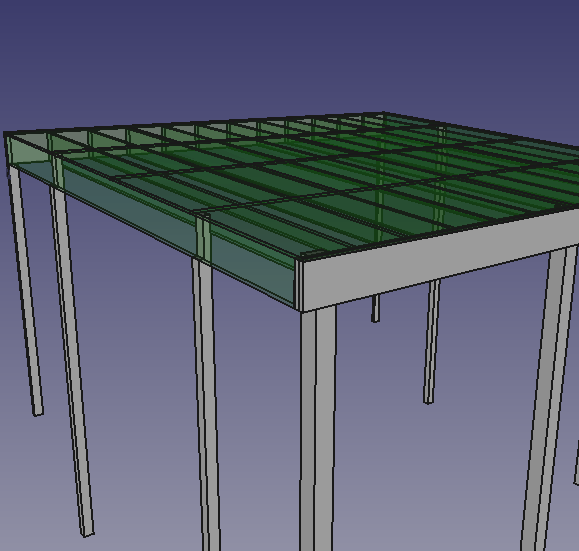Pick the green stub above middle-left column
Viewport: 579px width, 551px height.
point(203,236)
